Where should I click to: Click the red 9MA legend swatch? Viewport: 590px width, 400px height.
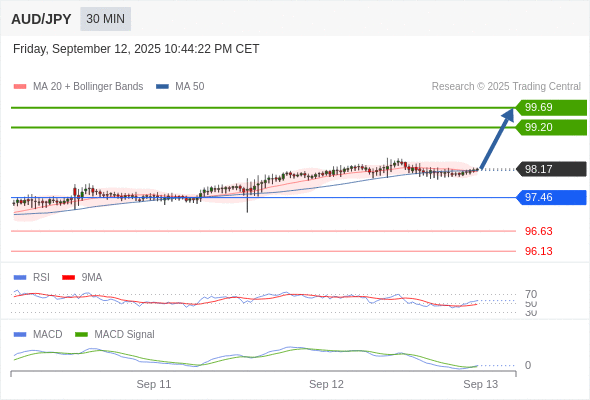[x=68, y=278]
